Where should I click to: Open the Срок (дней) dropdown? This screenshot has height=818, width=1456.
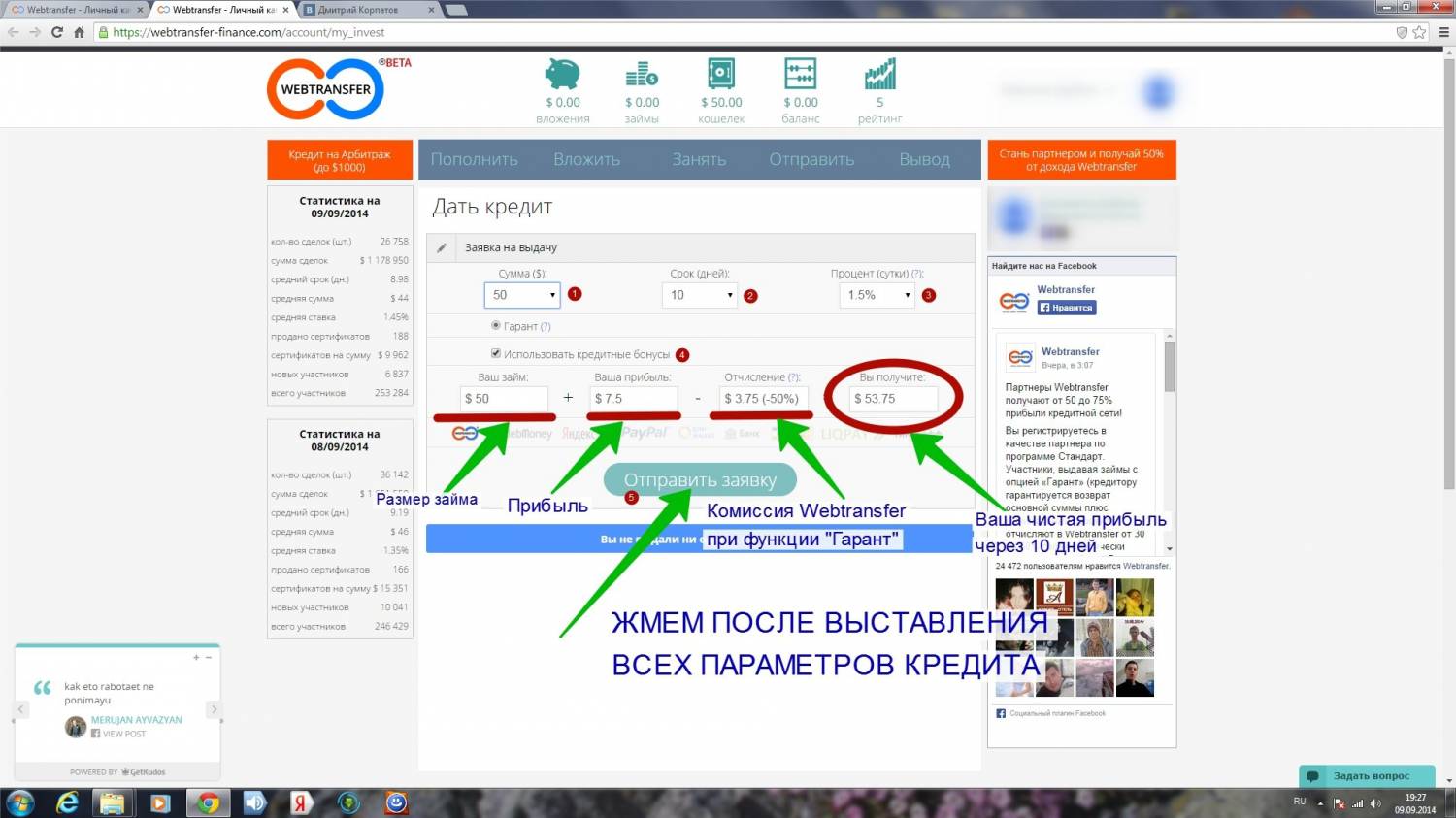coord(700,295)
